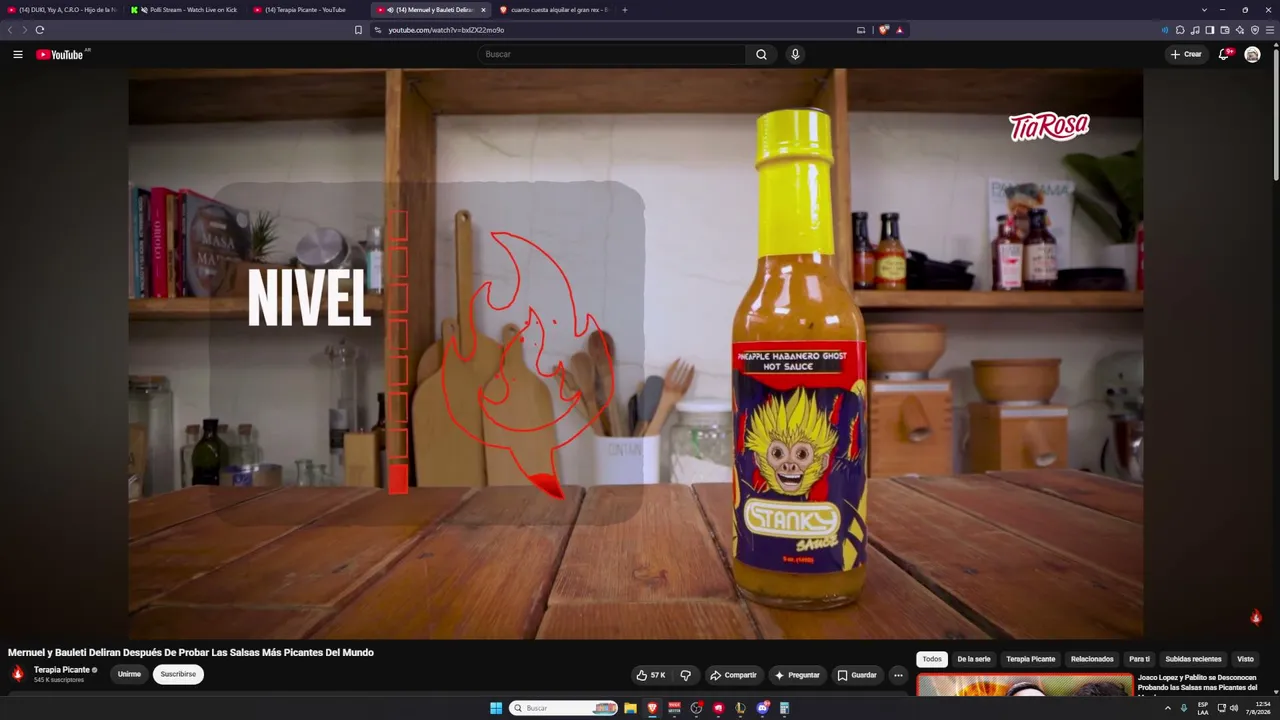1280x720 pixels.
Task: Like the video with thumbs up
Action: point(651,675)
